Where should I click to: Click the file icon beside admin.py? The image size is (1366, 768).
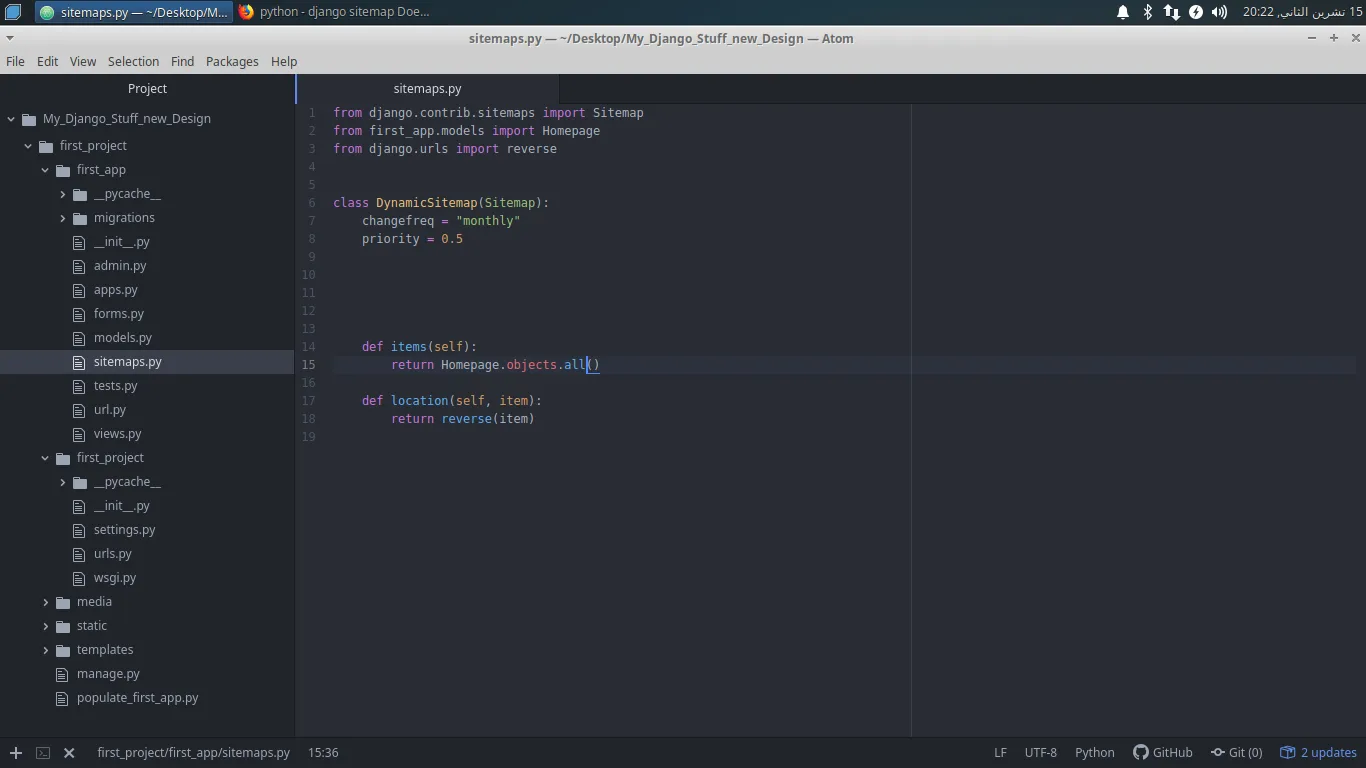[80, 266]
